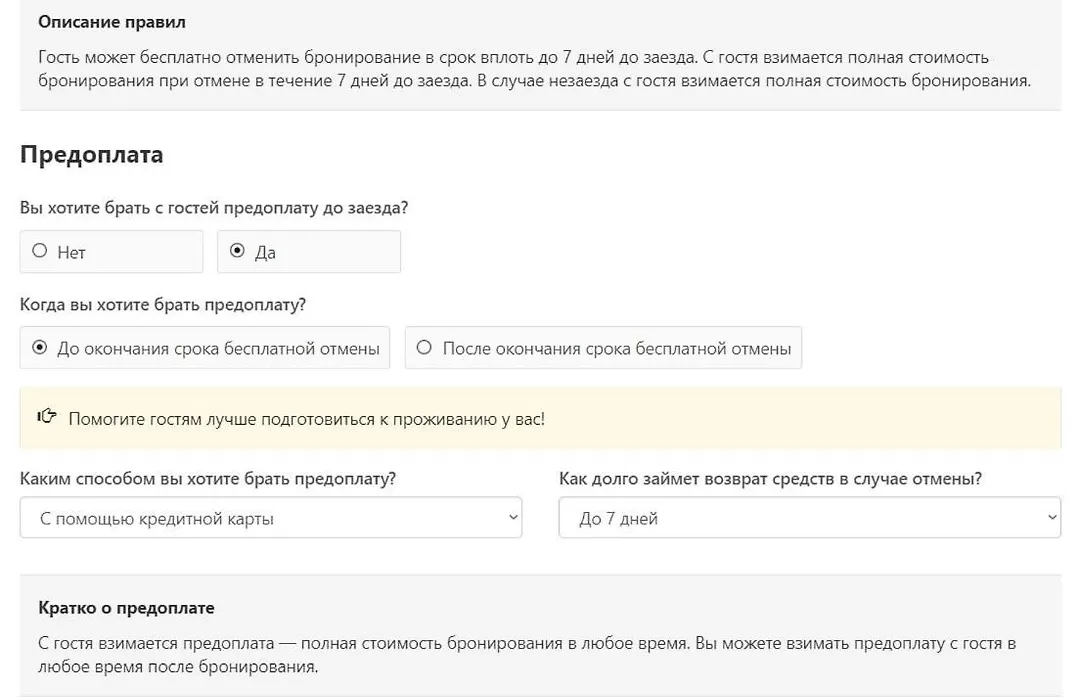Click the prepayment summary paragraph text
The image size is (1080, 700).
[527, 655]
